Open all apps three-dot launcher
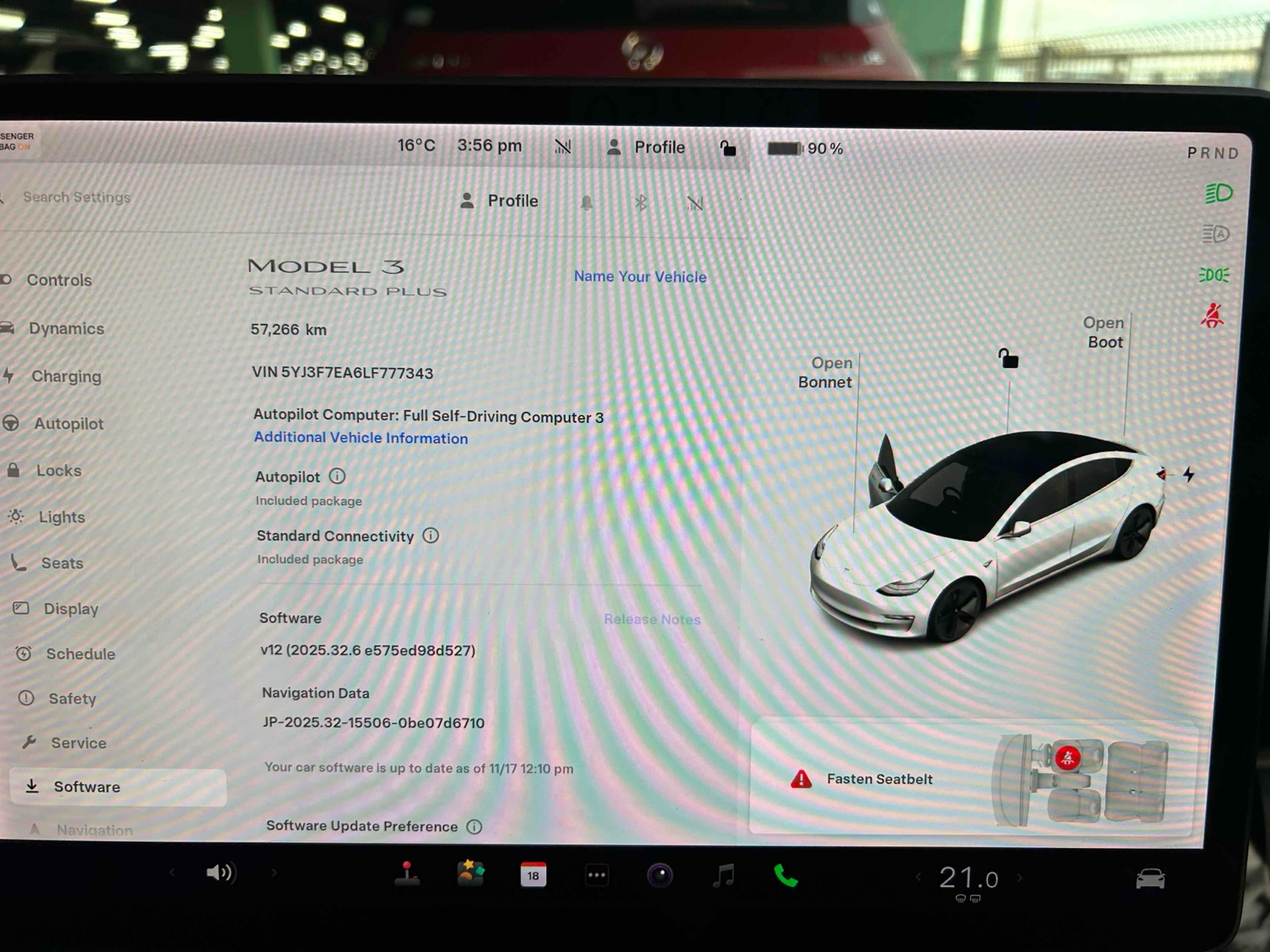Screen dimensions: 1270x952 pyautogui.click(x=597, y=875)
